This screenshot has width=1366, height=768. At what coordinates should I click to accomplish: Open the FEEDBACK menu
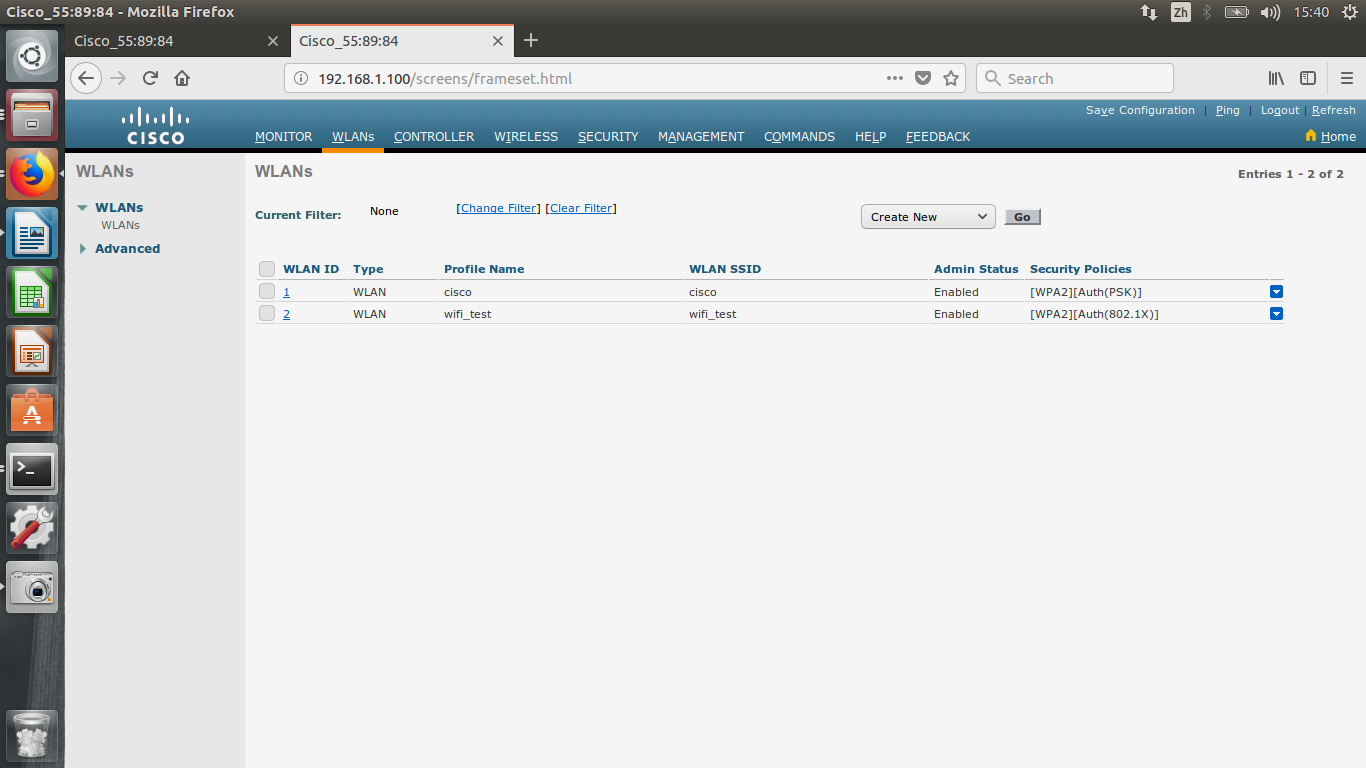tap(938, 137)
